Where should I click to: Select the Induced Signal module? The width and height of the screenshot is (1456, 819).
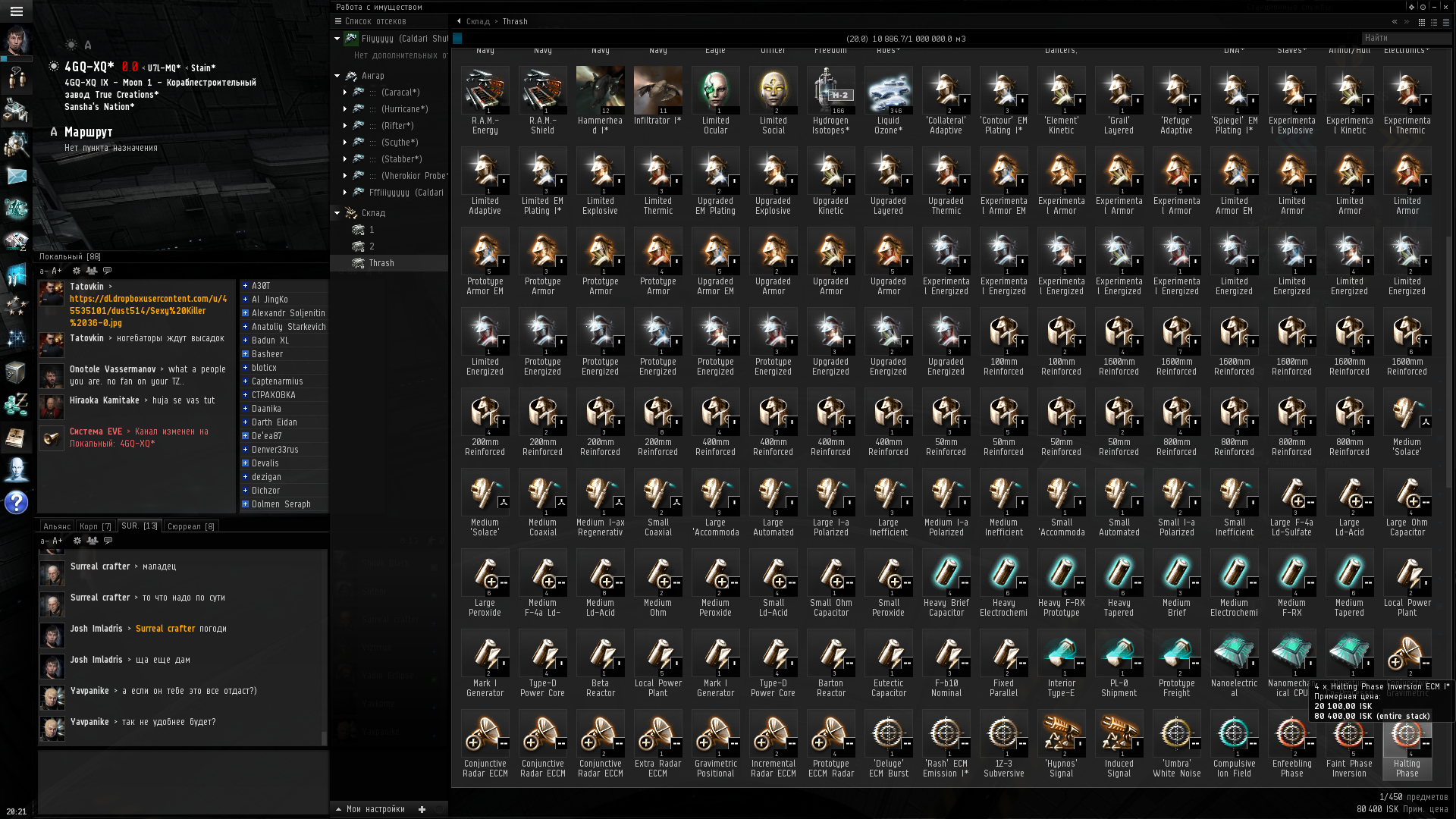click(x=1119, y=744)
